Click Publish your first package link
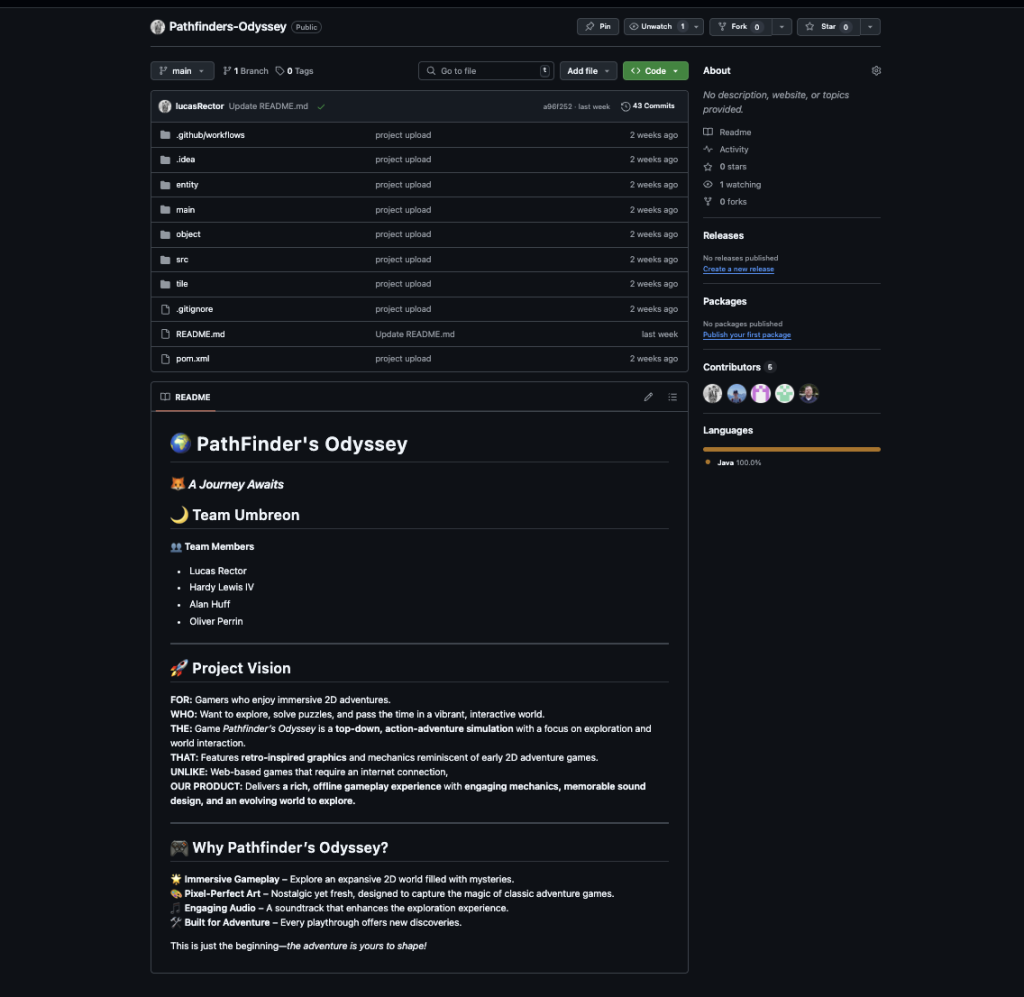Image resolution: width=1024 pixels, height=997 pixels. (746, 335)
